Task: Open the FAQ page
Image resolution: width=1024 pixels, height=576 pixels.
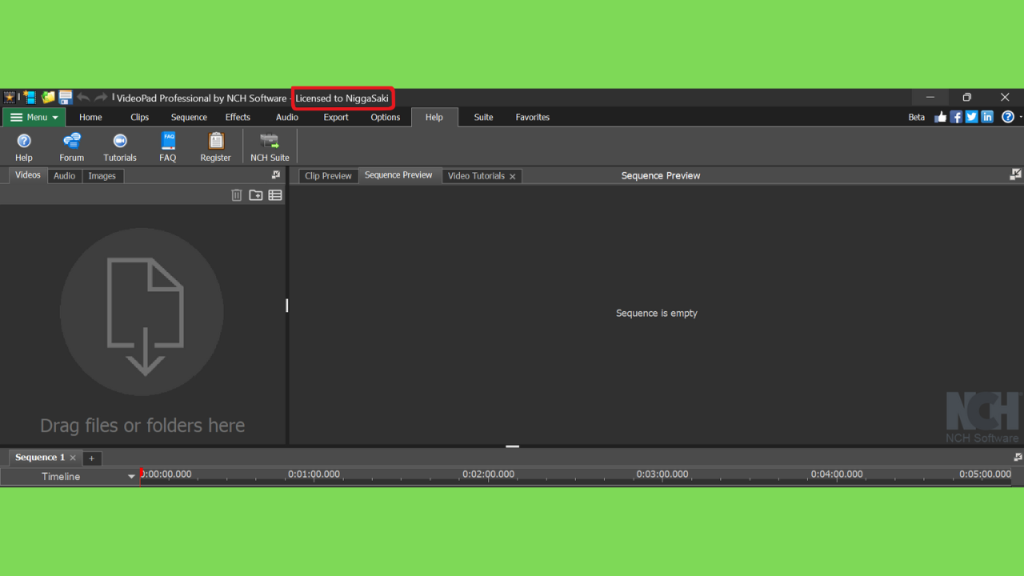Action: pos(168,147)
